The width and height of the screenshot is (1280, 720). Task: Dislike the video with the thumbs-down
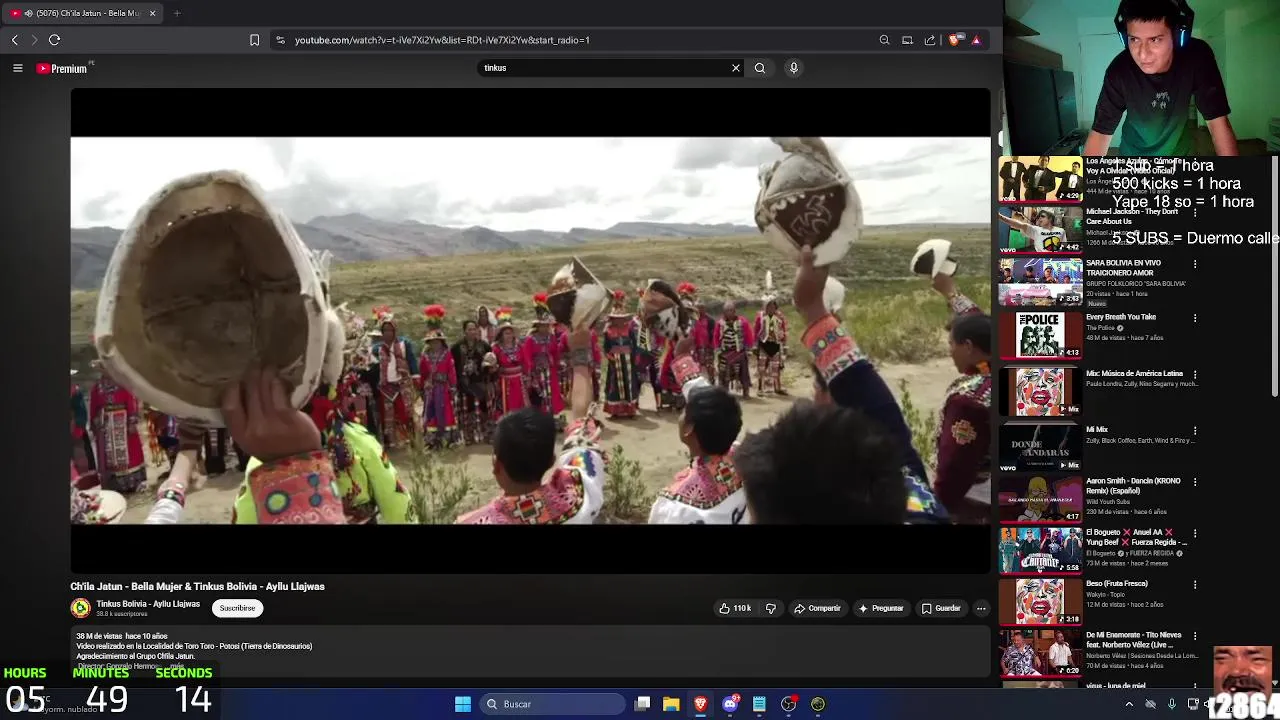(x=770, y=608)
